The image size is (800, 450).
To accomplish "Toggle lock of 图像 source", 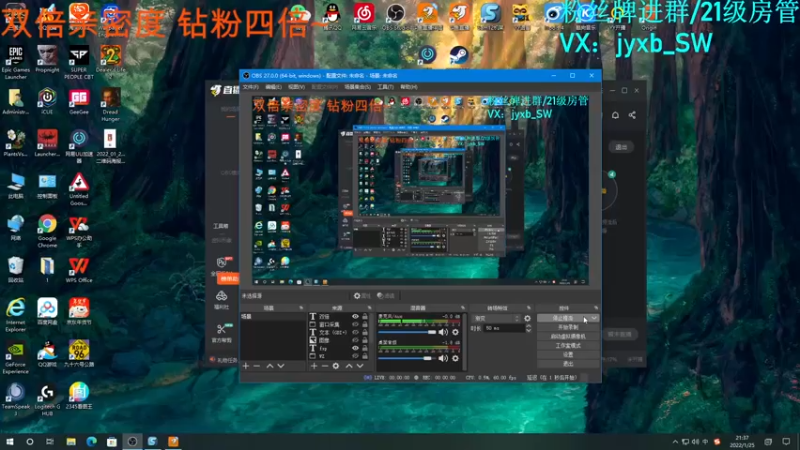I will click(365, 340).
